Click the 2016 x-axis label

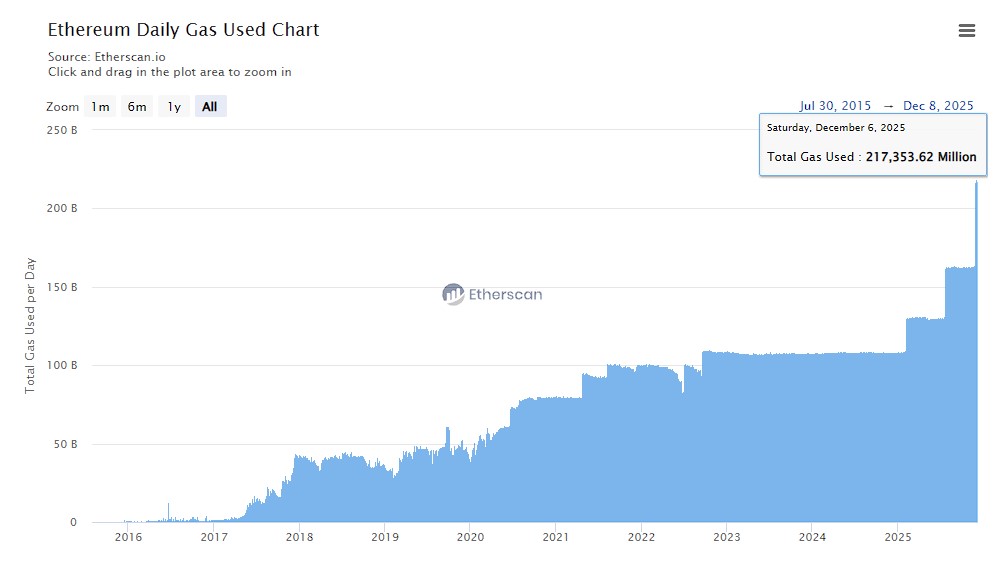tap(128, 537)
